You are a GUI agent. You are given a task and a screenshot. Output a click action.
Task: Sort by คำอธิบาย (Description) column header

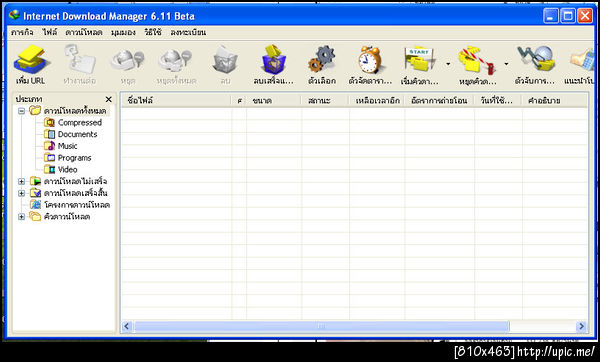point(554,100)
